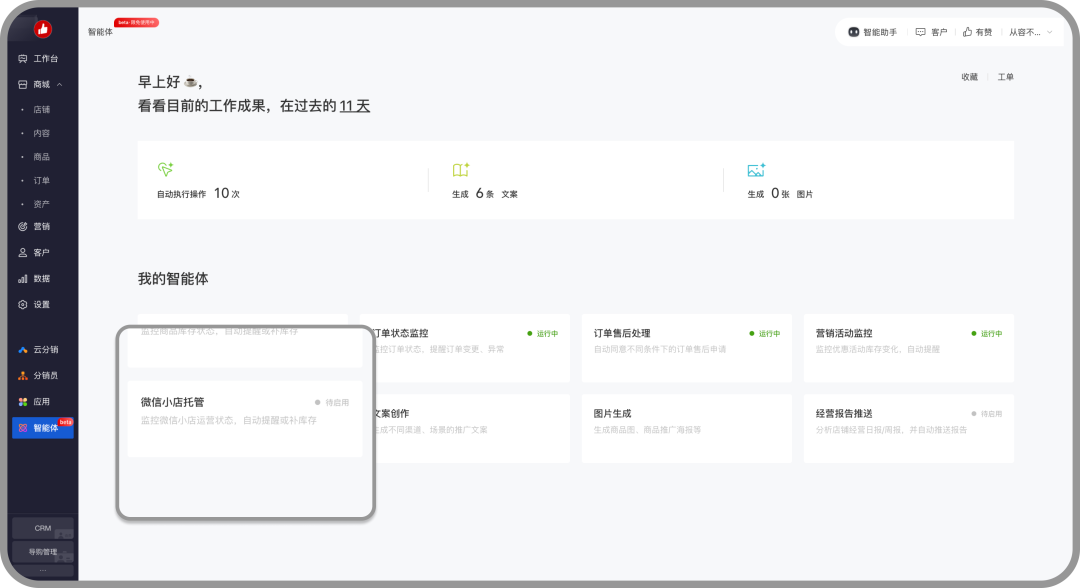
Task: Click the underlined 11 天 period link
Action: (x=355, y=106)
